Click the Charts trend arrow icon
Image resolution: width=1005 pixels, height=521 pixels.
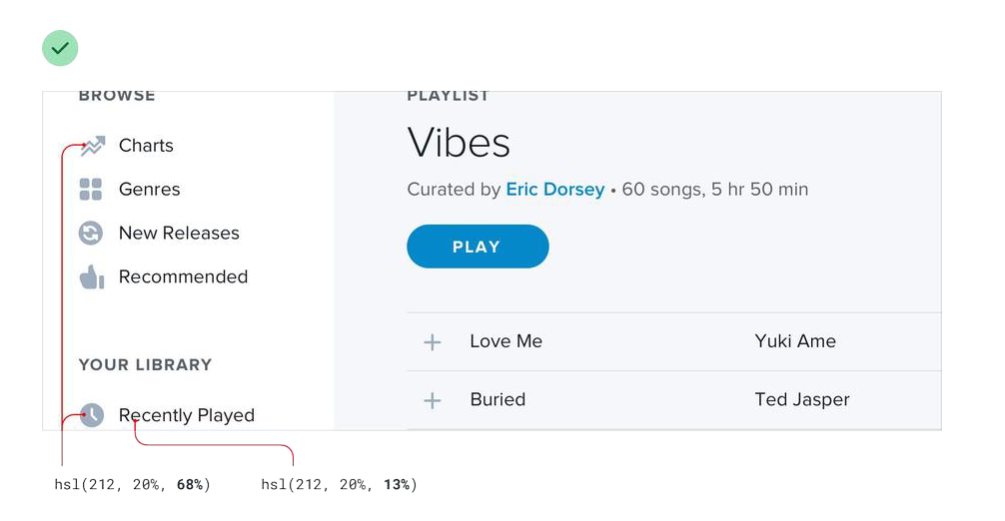92,146
